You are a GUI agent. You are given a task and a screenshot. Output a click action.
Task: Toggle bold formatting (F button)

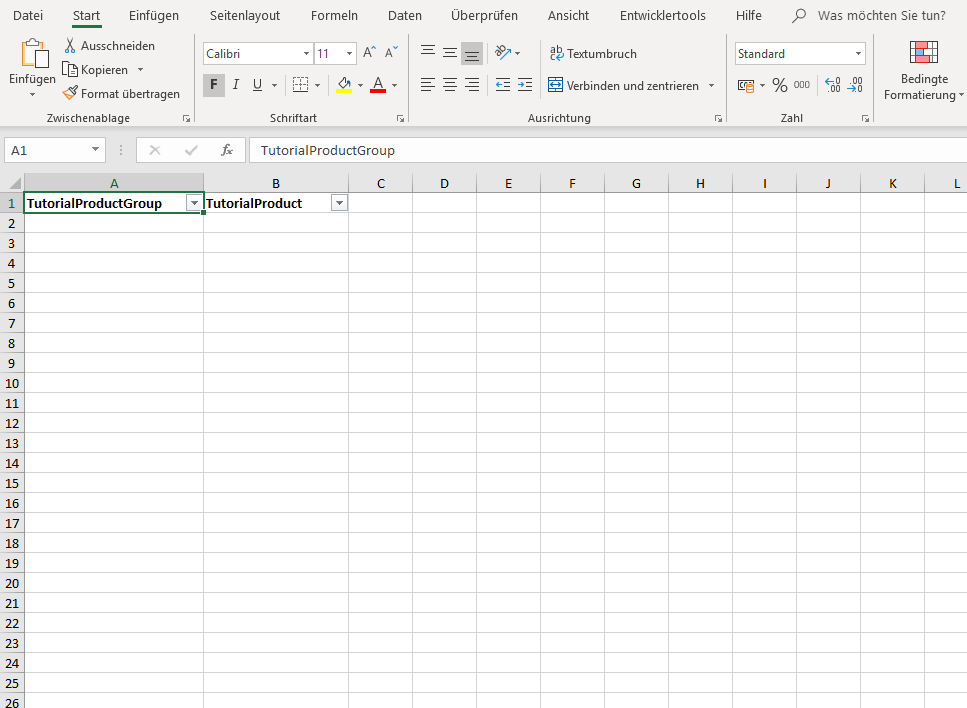pyautogui.click(x=213, y=85)
